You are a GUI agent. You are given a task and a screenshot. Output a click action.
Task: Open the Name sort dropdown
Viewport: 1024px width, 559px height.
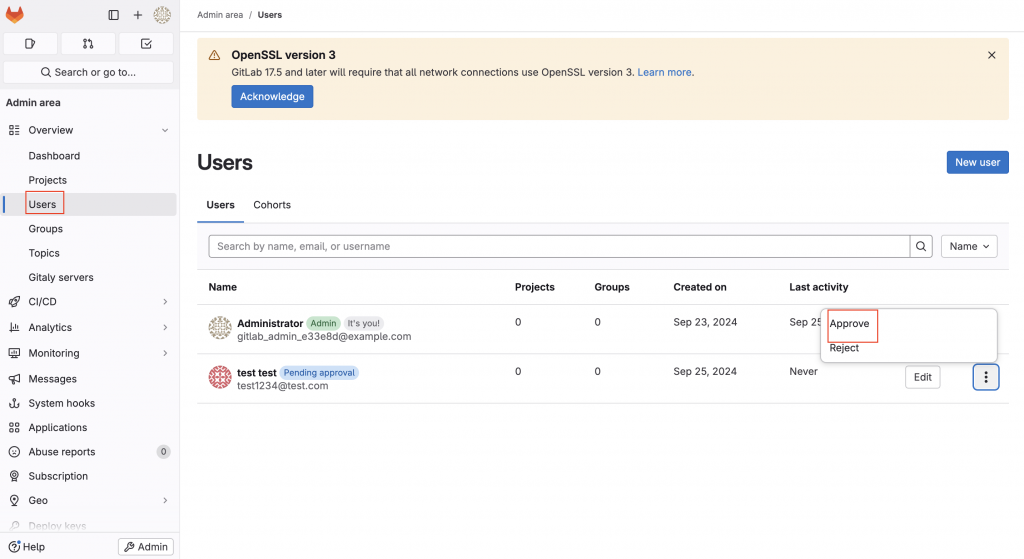[x=969, y=246]
